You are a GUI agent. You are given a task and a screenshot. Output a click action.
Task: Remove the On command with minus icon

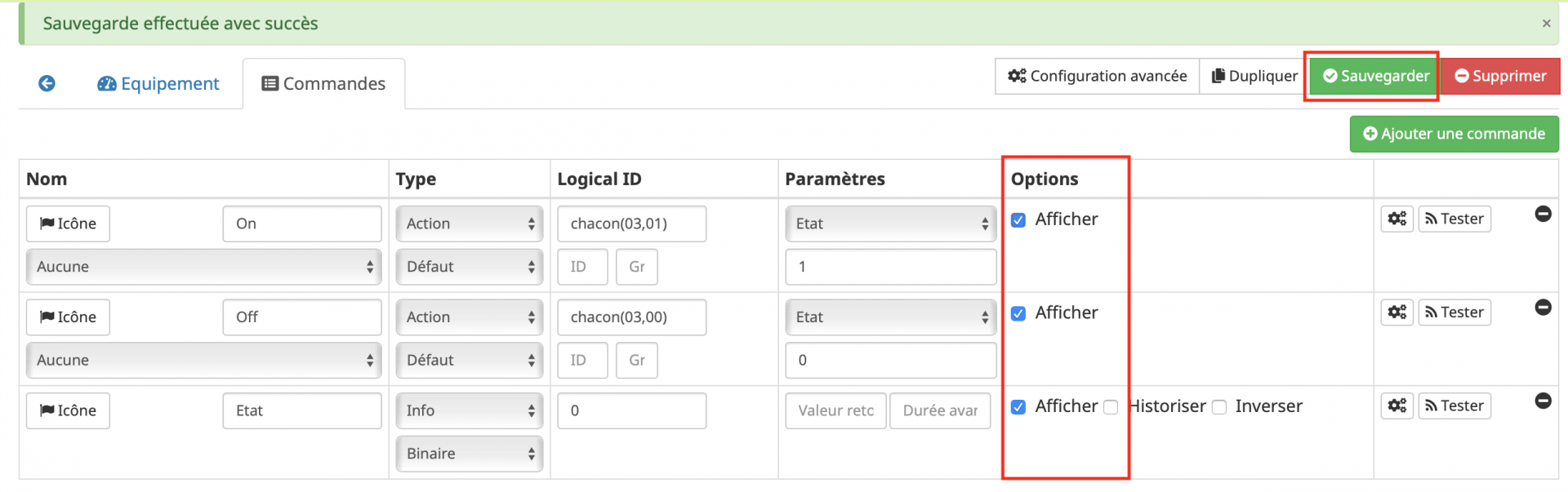[x=1543, y=214]
